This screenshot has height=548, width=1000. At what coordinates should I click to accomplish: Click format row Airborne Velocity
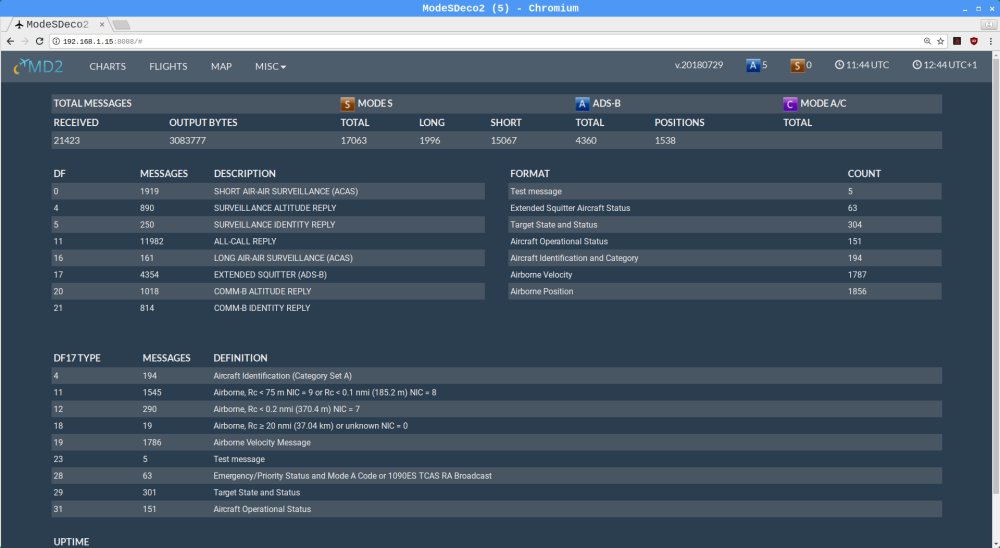tap(725, 274)
